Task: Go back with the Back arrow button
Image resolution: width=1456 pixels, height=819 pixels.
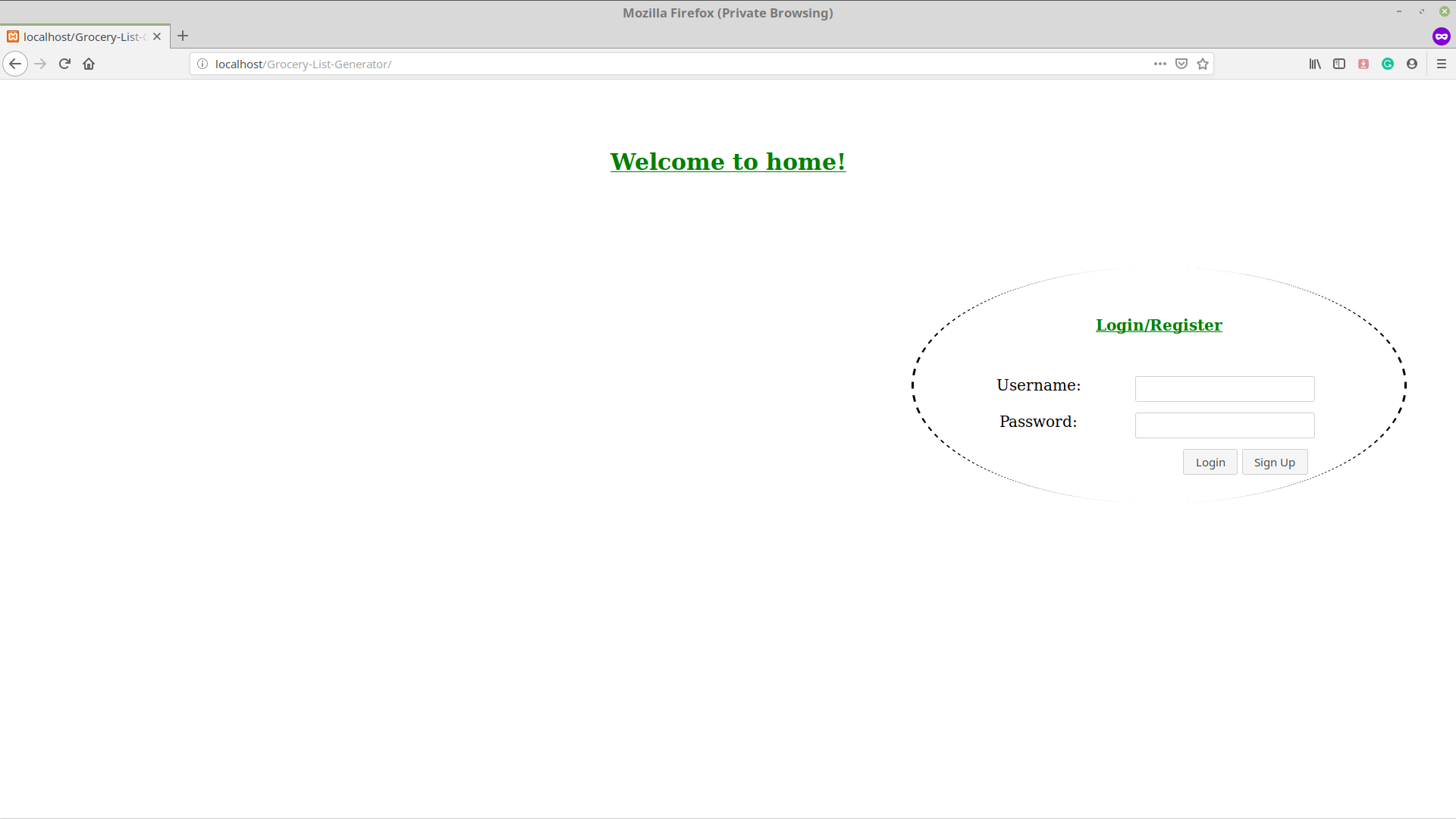Action: [x=15, y=64]
